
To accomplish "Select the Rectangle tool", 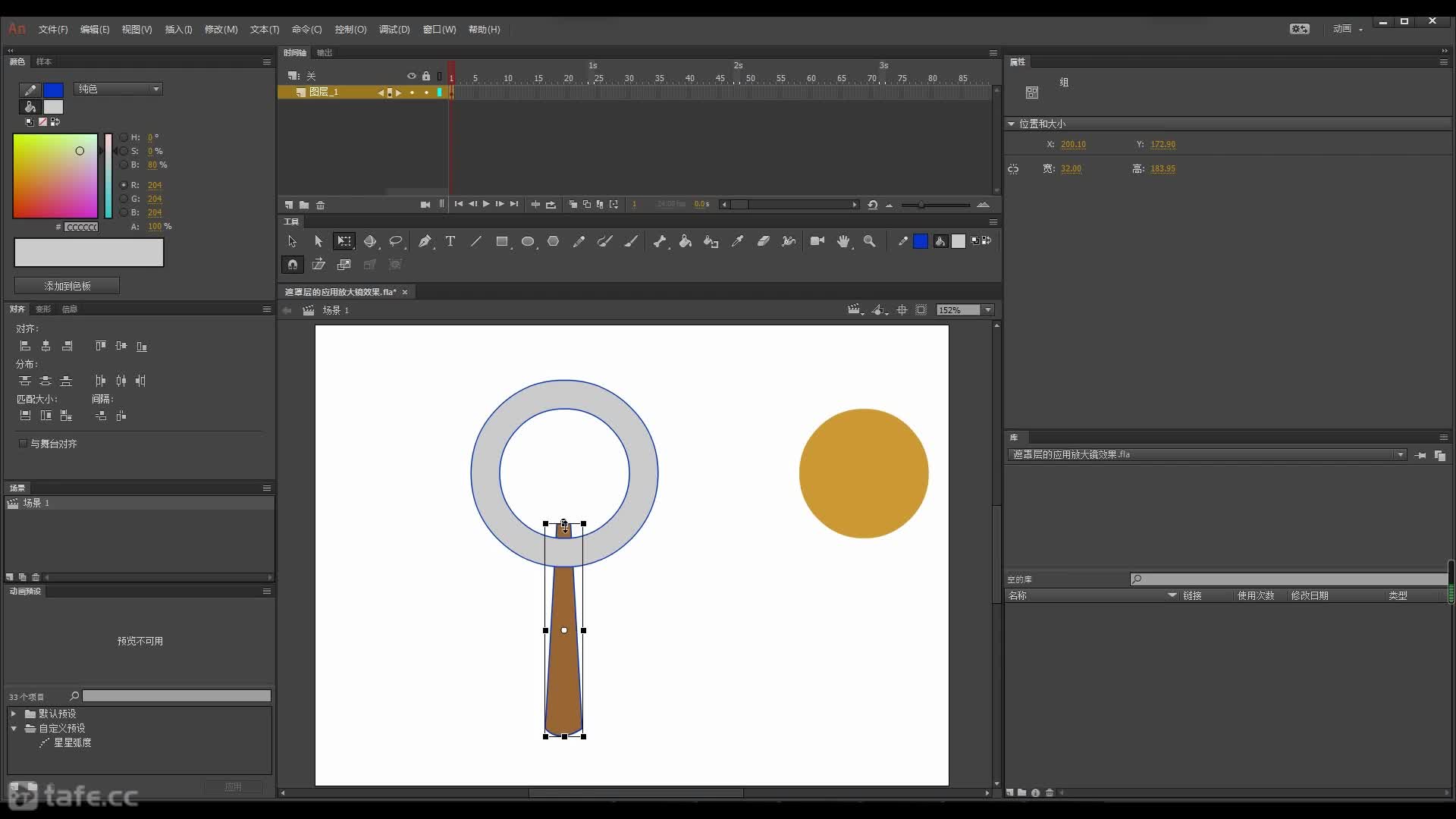I will point(502,241).
